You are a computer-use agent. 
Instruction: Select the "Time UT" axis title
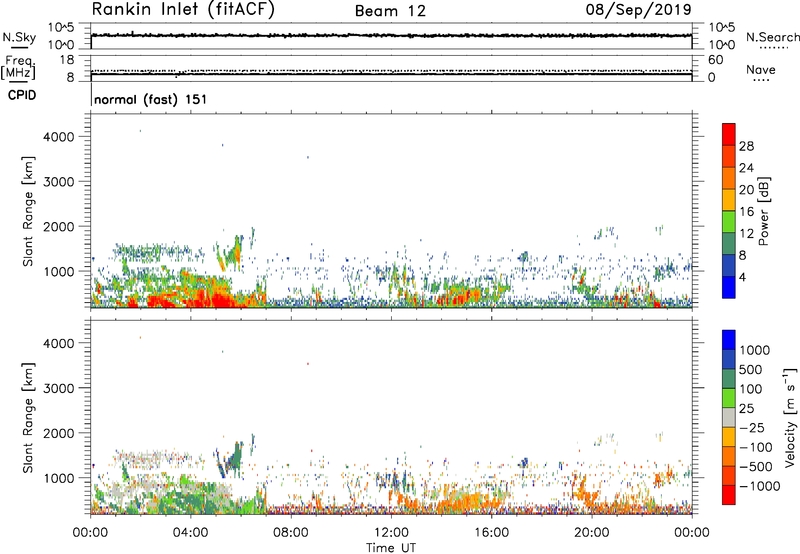click(391, 548)
